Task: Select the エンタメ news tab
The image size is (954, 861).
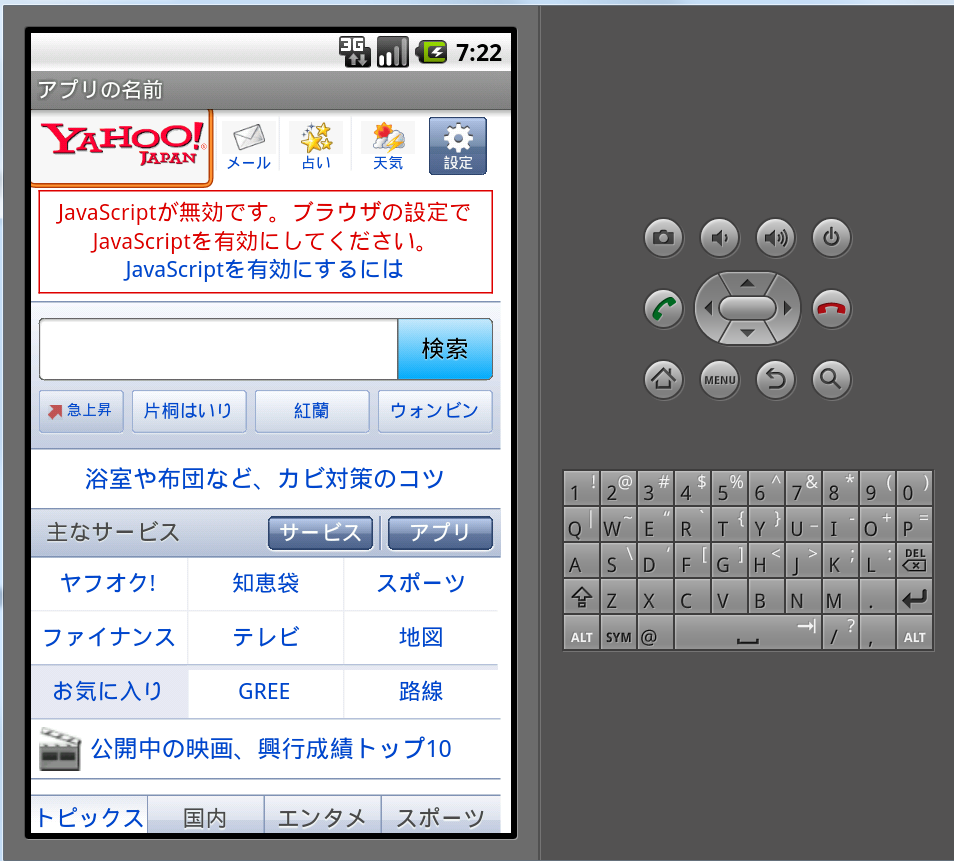Action: 322,815
